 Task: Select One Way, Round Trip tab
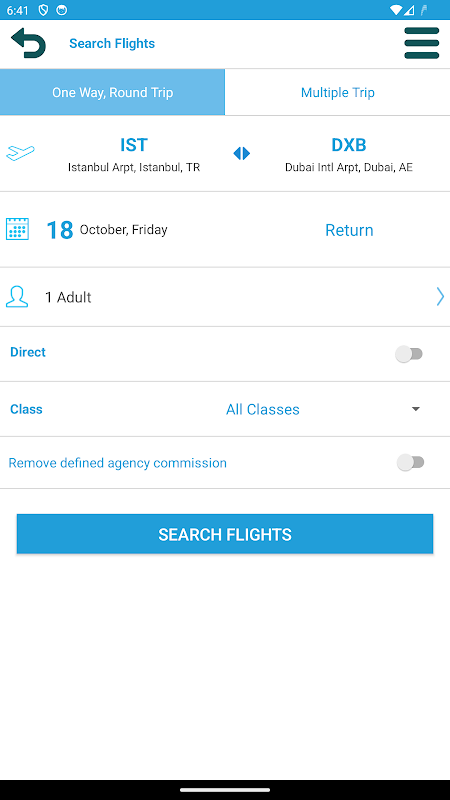coord(112,92)
